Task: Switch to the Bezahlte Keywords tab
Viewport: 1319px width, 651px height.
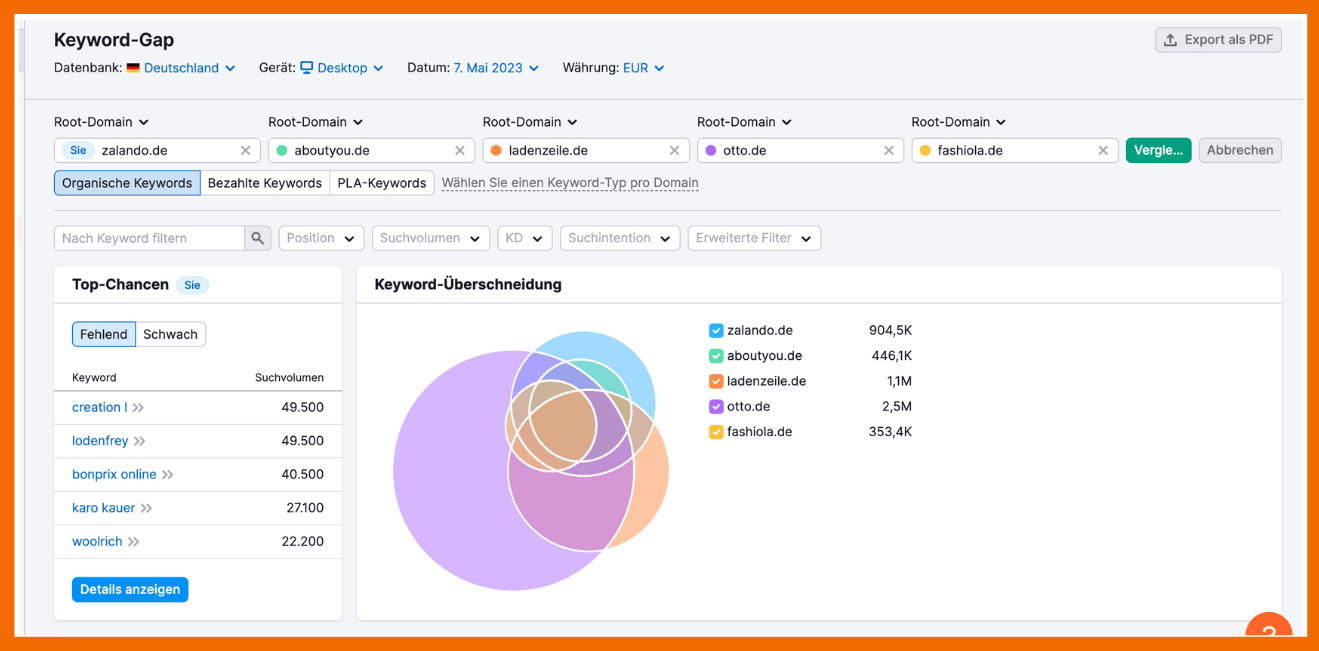Action: (x=265, y=183)
